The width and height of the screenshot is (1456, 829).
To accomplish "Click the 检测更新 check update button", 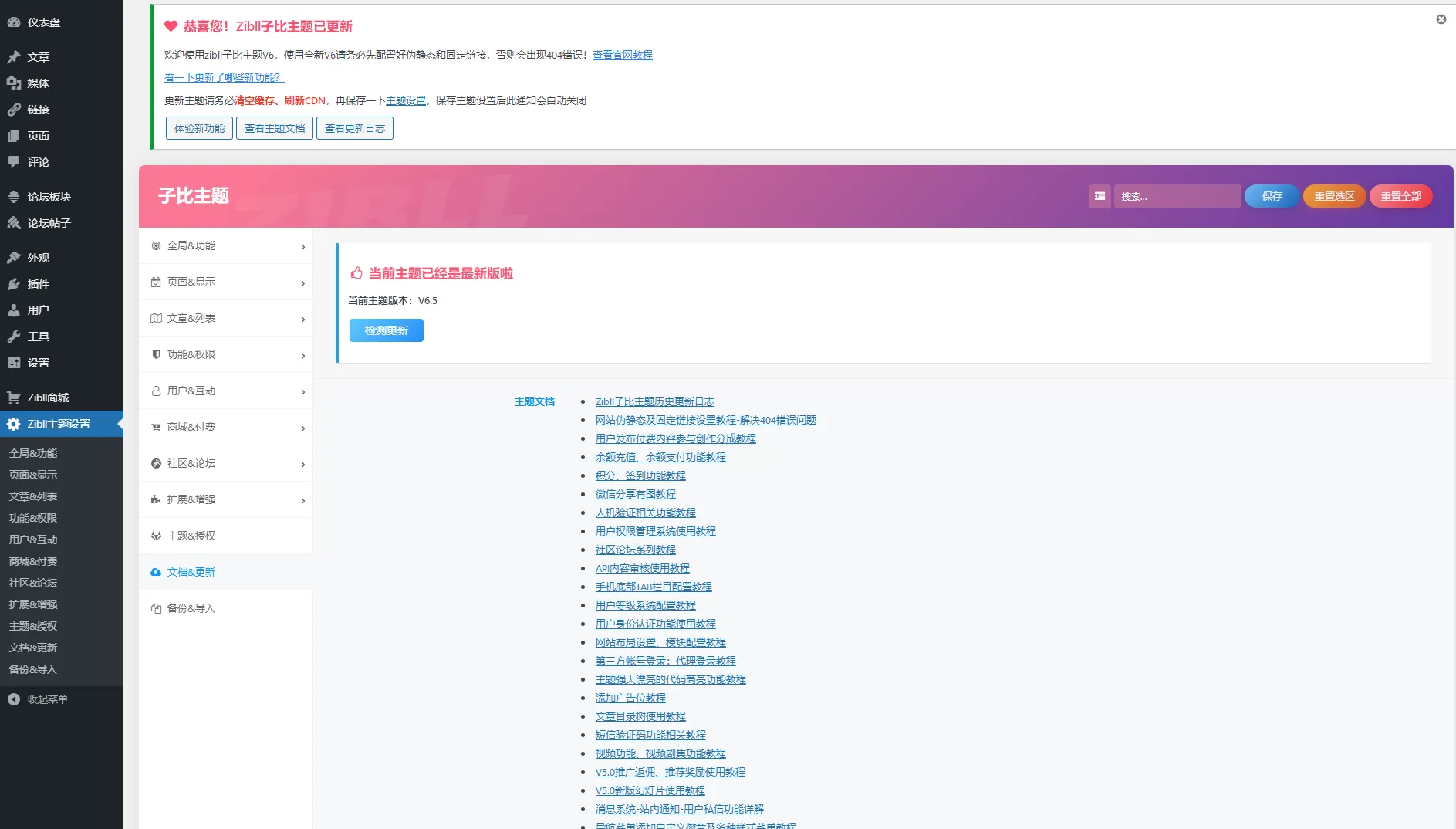I will tap(387, 330).
